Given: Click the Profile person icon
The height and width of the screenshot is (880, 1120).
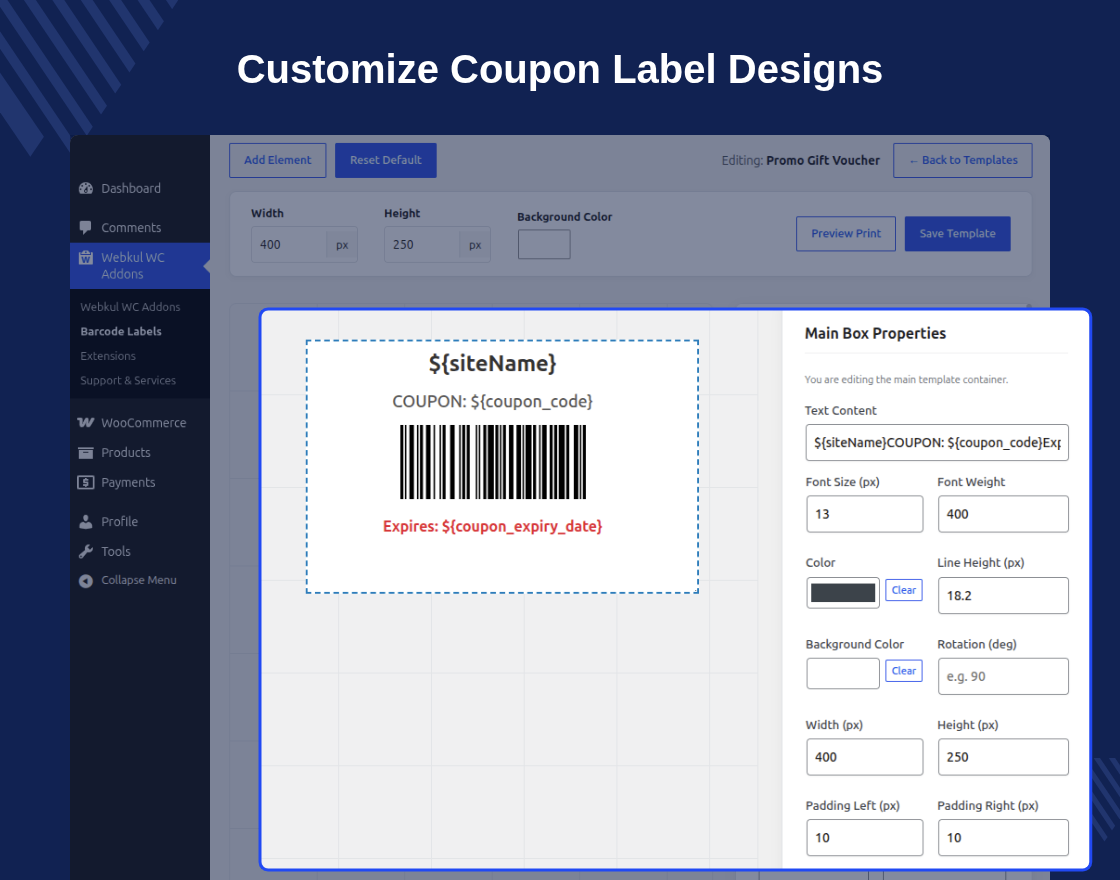Looking at the screenshot, I should pos(86,521).
